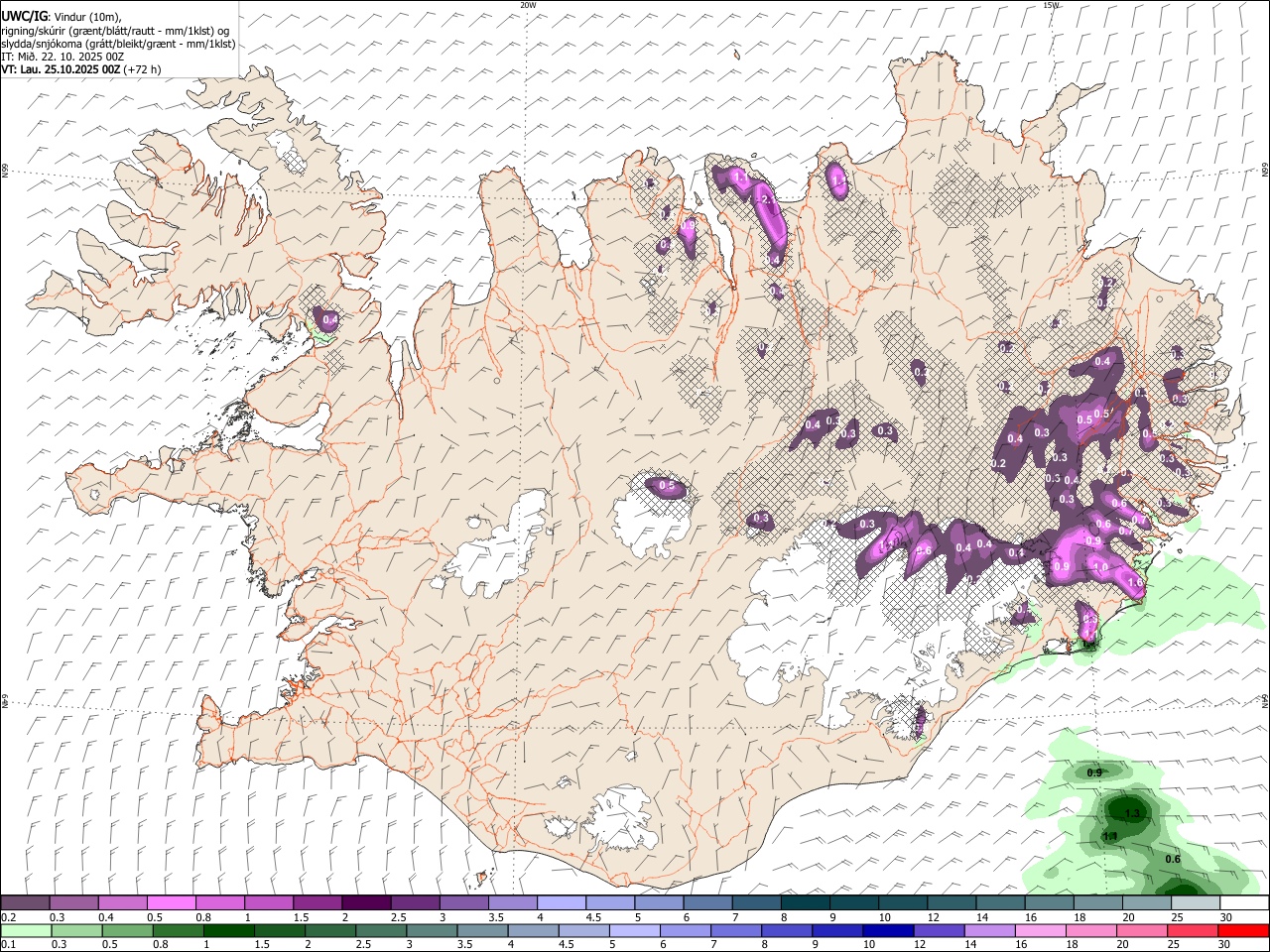
Task: Click the 'IT: Mið. 22. 10. 2025 00Z' text
Action: tap(63, 57)
